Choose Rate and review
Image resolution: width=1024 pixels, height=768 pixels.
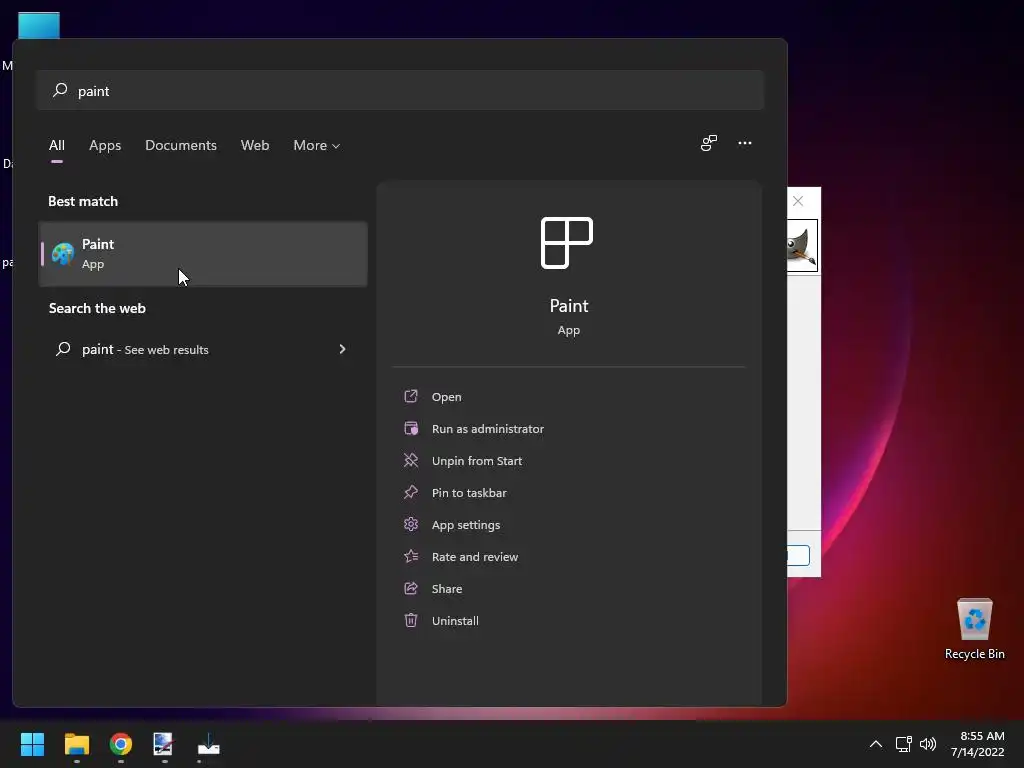coord(475,557)
